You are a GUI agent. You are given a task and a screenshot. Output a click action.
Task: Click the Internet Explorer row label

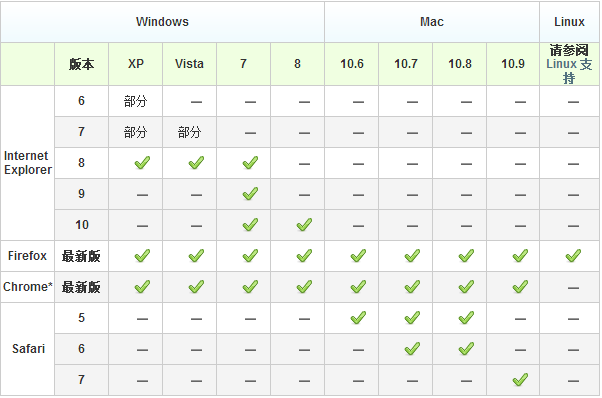(x=28, y=163)
